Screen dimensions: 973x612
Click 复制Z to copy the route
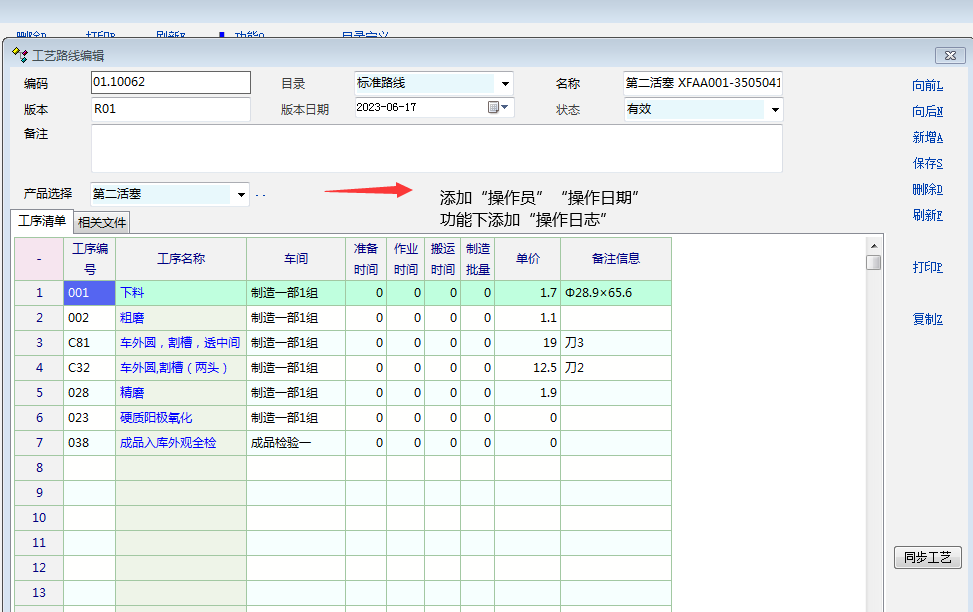pyautogui.click(x=927, y=319)
